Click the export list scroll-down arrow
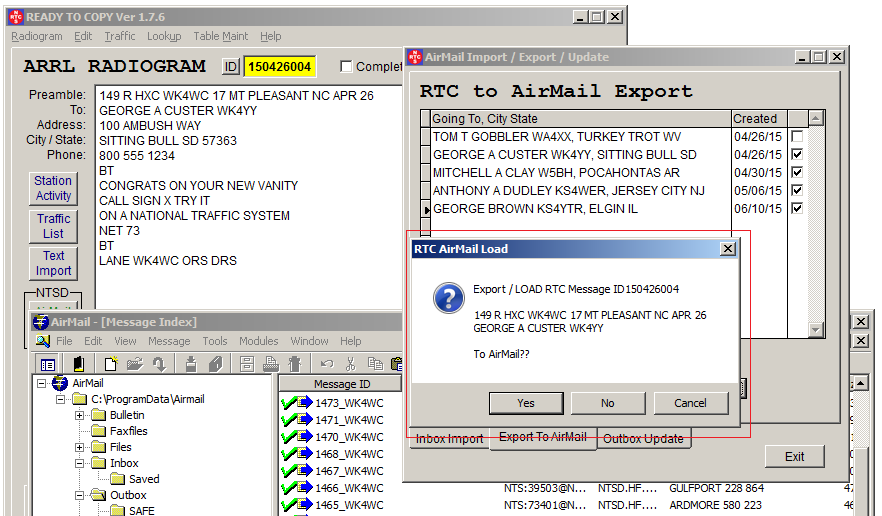The image size is (882, 516). 816,330
